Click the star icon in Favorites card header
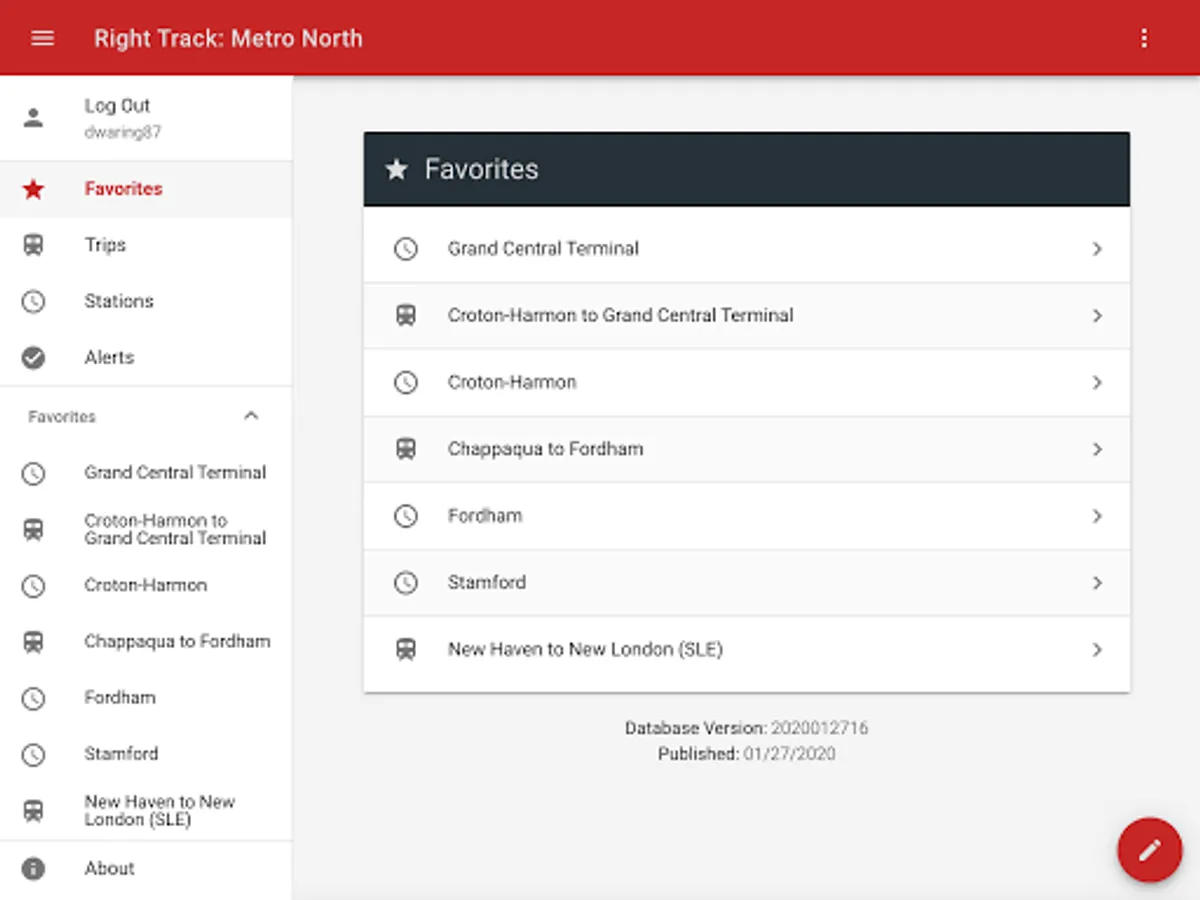This screenshot has width=1200, height=900. tap(396, 169)
